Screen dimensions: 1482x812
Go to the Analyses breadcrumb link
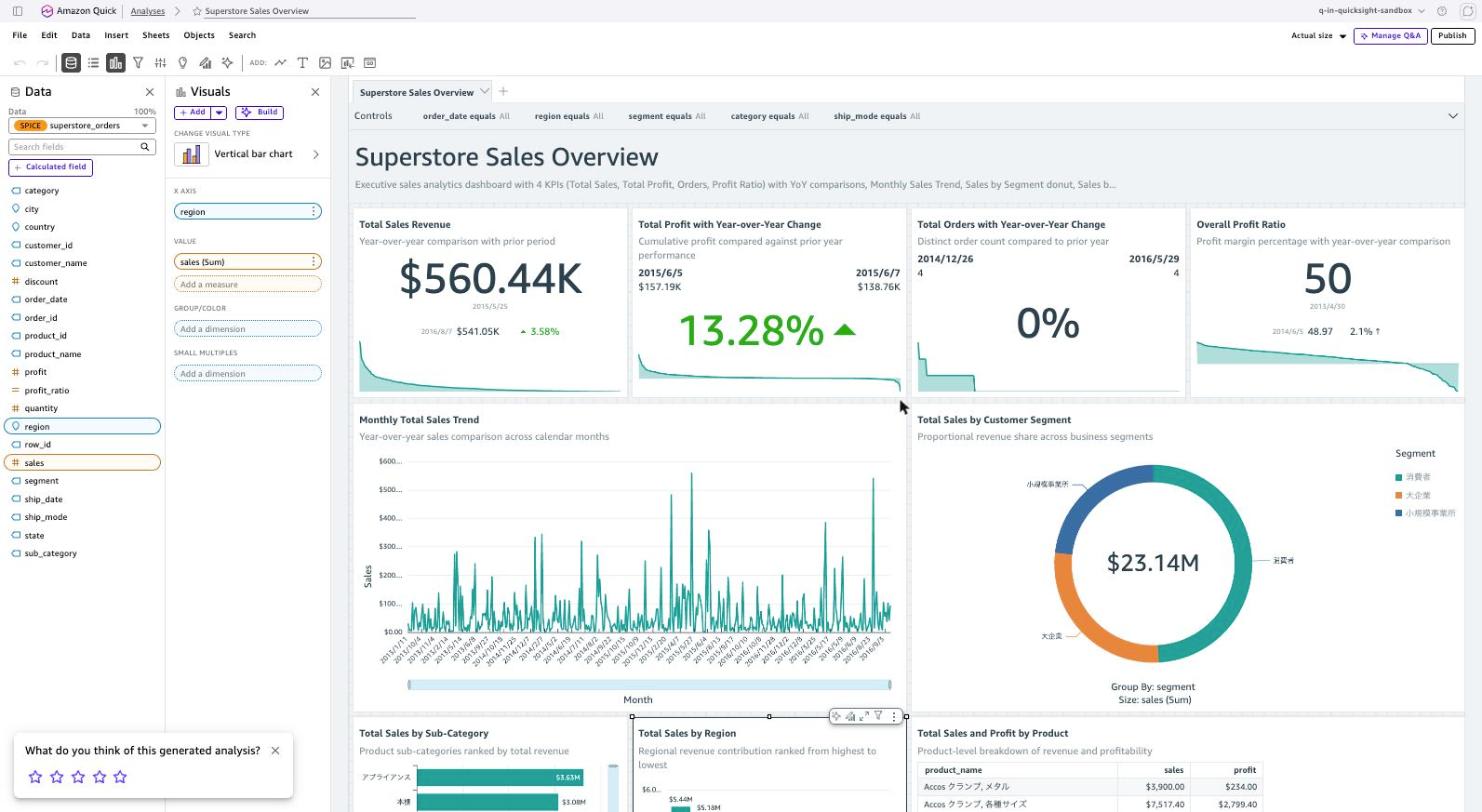coord(148,11)
